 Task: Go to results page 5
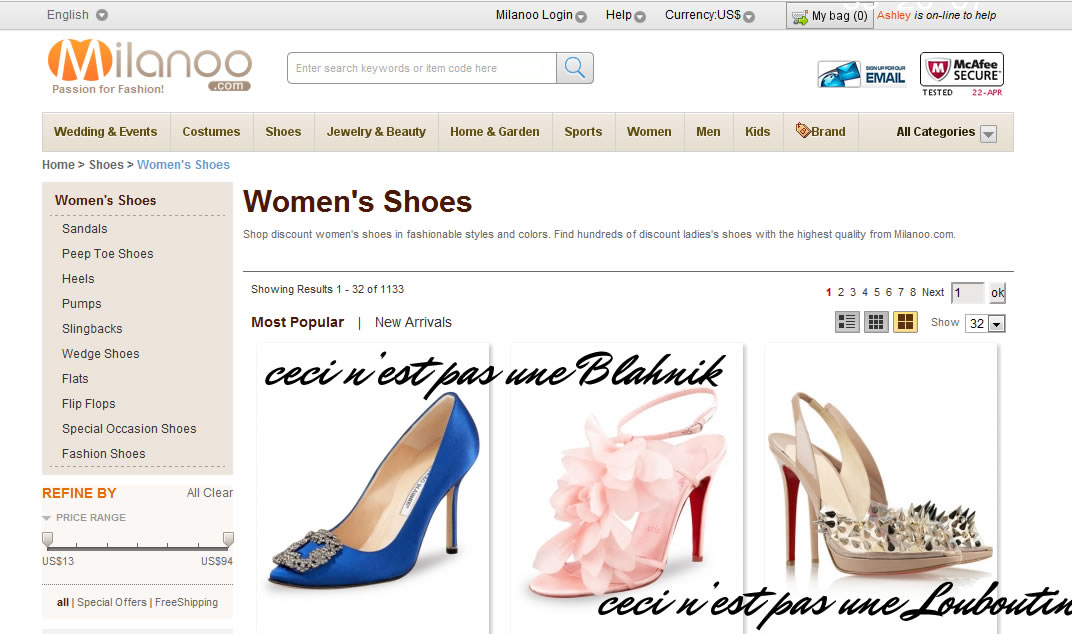point(876,292)
